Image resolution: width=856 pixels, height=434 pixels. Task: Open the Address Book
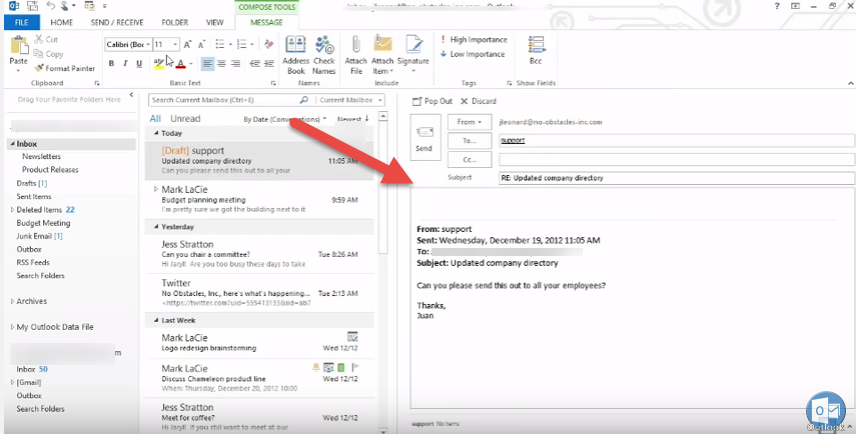pos(296,55)
